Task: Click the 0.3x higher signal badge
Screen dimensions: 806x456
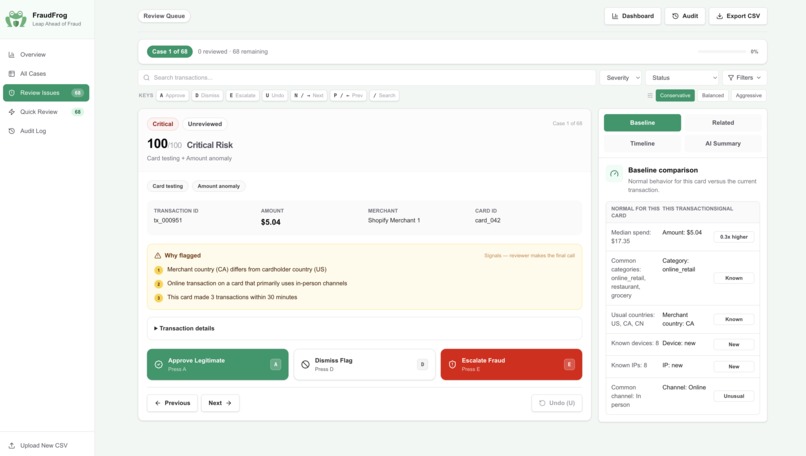Action: 734,237
